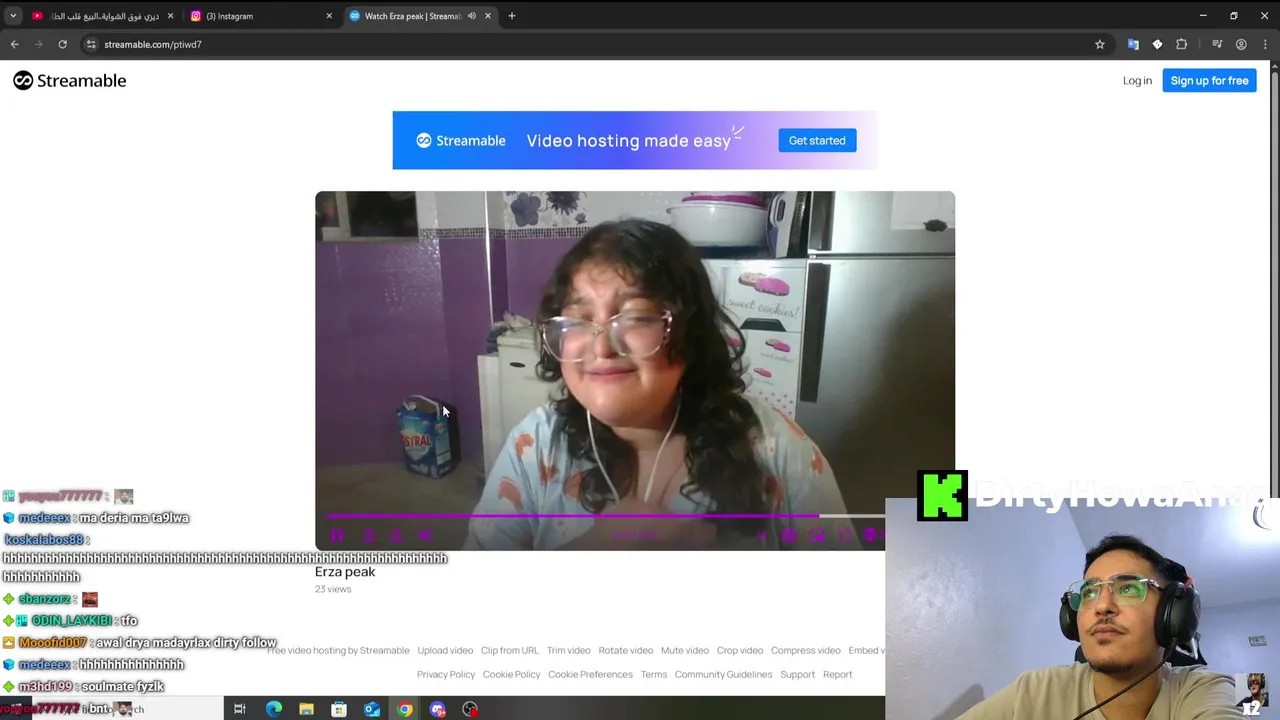Image resolution: width=1280 pixels, height=720 pixels.
Task: Open video player settings gear
Action: click(x=789, y=535)
